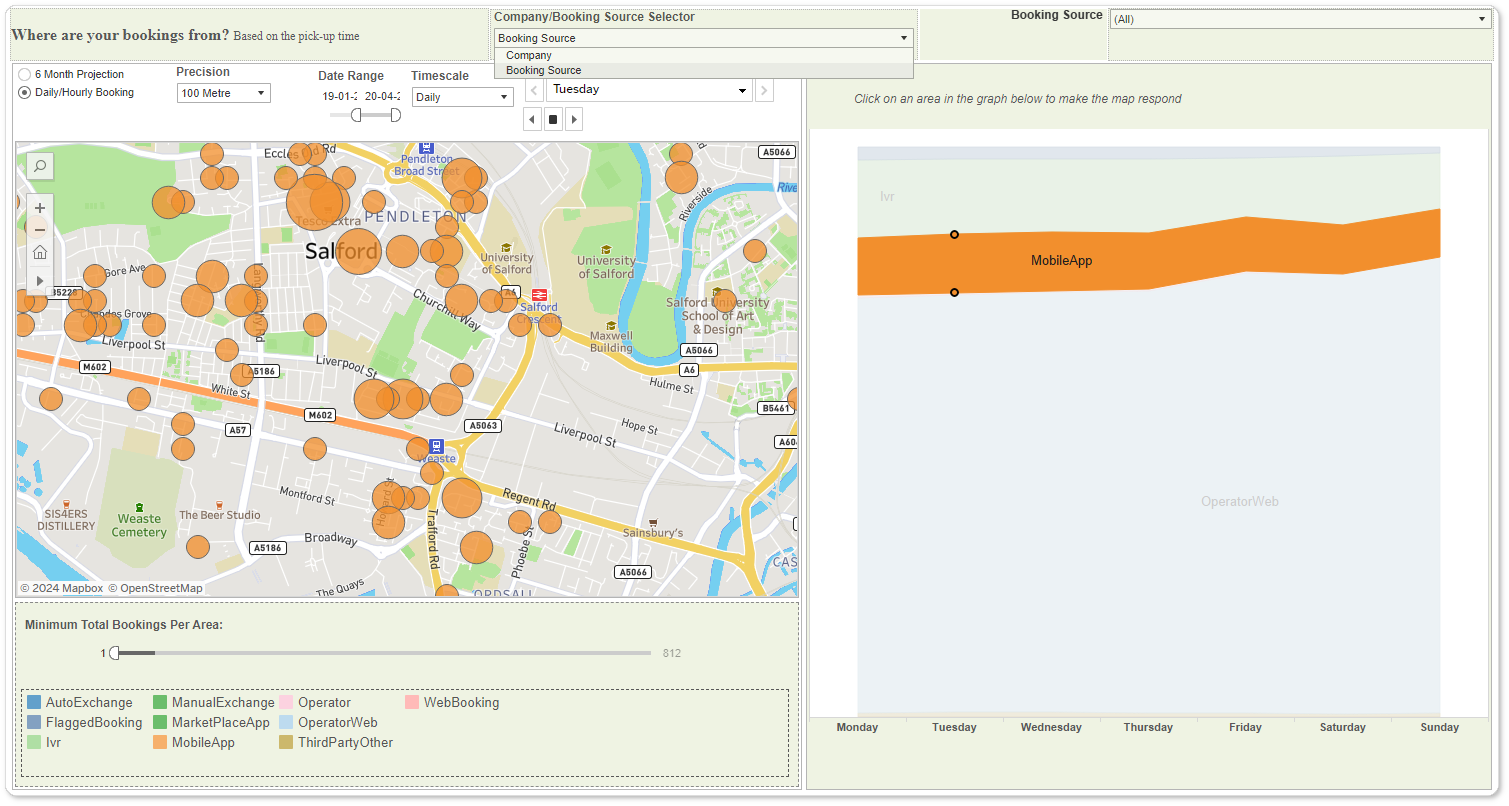Stop the day animation playback
The image size is (1509, 806).
[x=553, y=119]
